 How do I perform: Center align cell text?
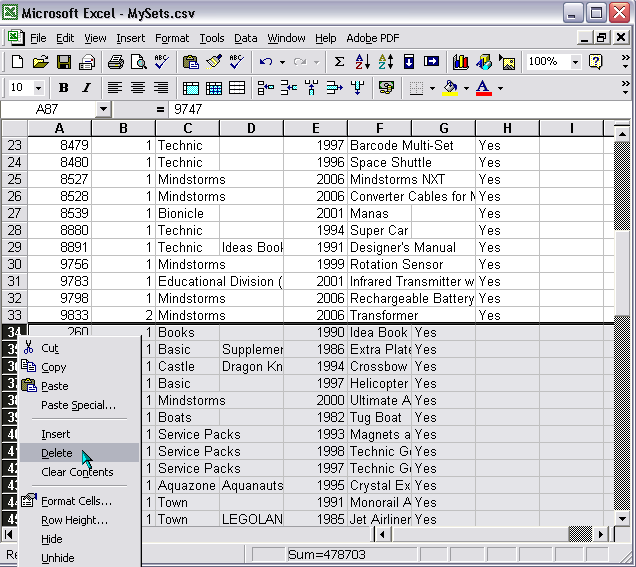[138, 88]
